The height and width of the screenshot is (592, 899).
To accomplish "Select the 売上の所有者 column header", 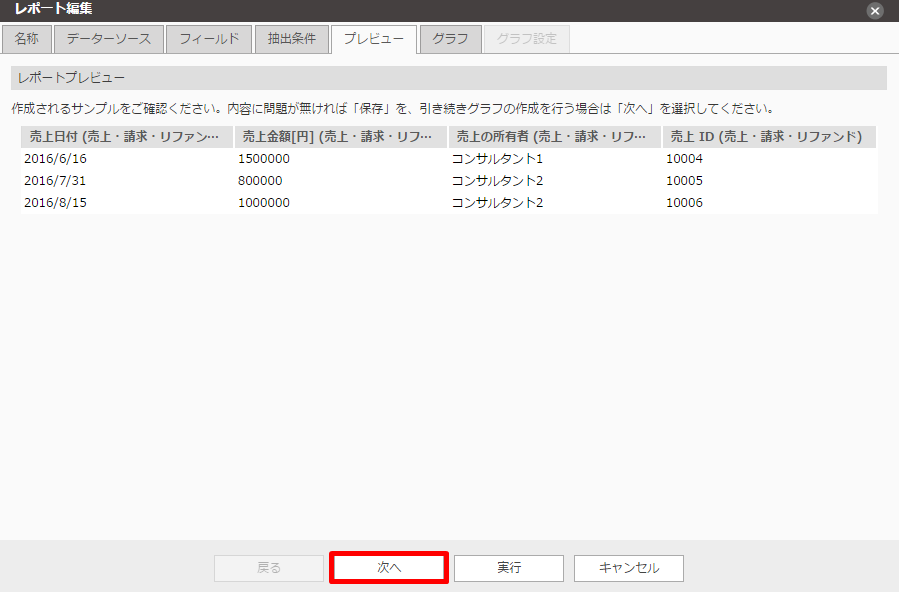I will (x=555, y=137).
